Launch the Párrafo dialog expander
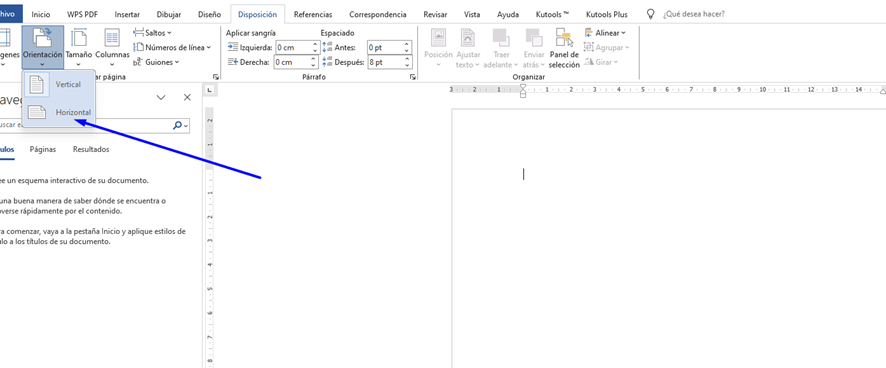The height and width of the screenshot is (368, 886). [x=413, y=77]
